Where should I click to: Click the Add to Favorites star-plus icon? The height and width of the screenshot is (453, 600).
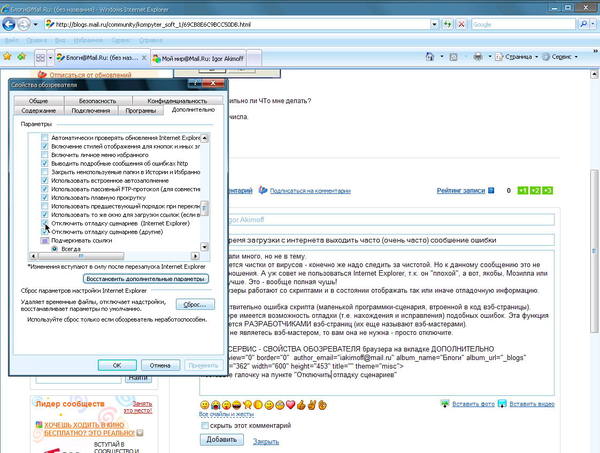click(21, 57)
